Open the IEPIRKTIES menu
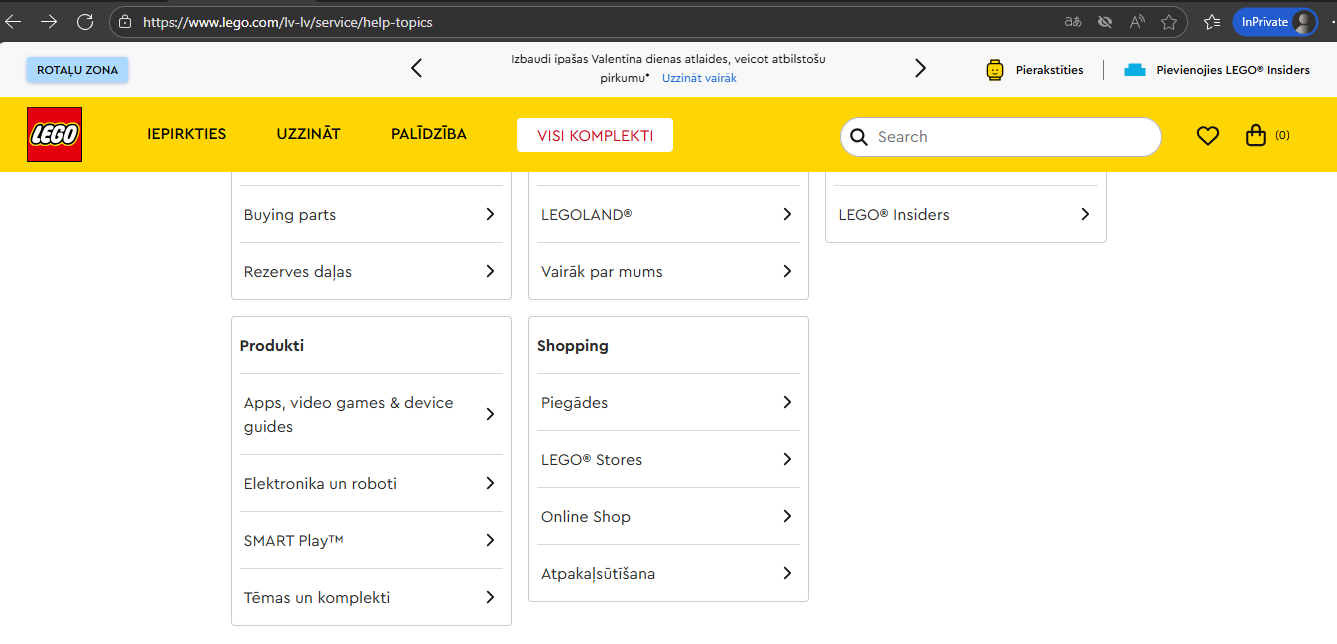This screenshot has width=1337, height=644. [x=187, y=134]
